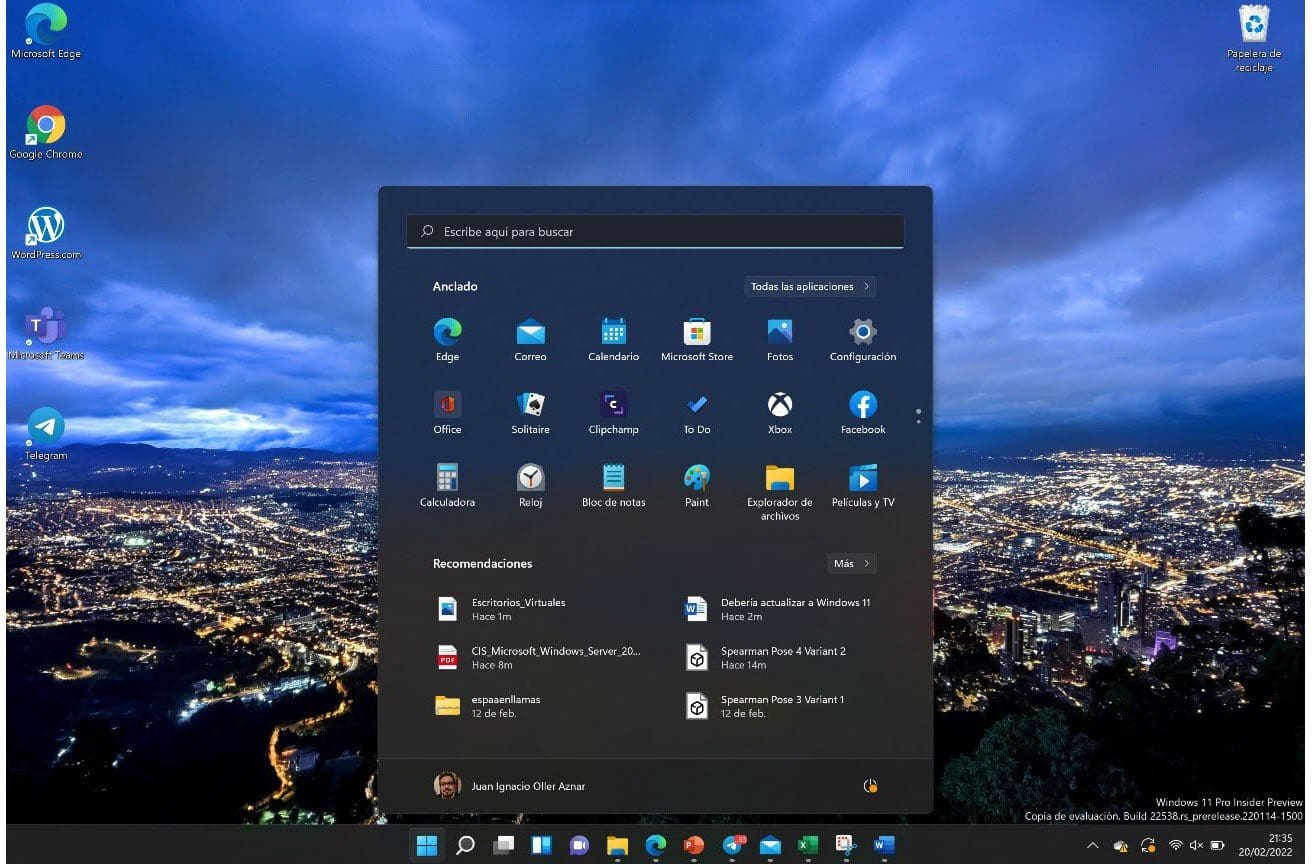This screenshot has width=1314, height=864.
Task: Select the Papelera de reciclaje icon
Action: click(1254, 38)
